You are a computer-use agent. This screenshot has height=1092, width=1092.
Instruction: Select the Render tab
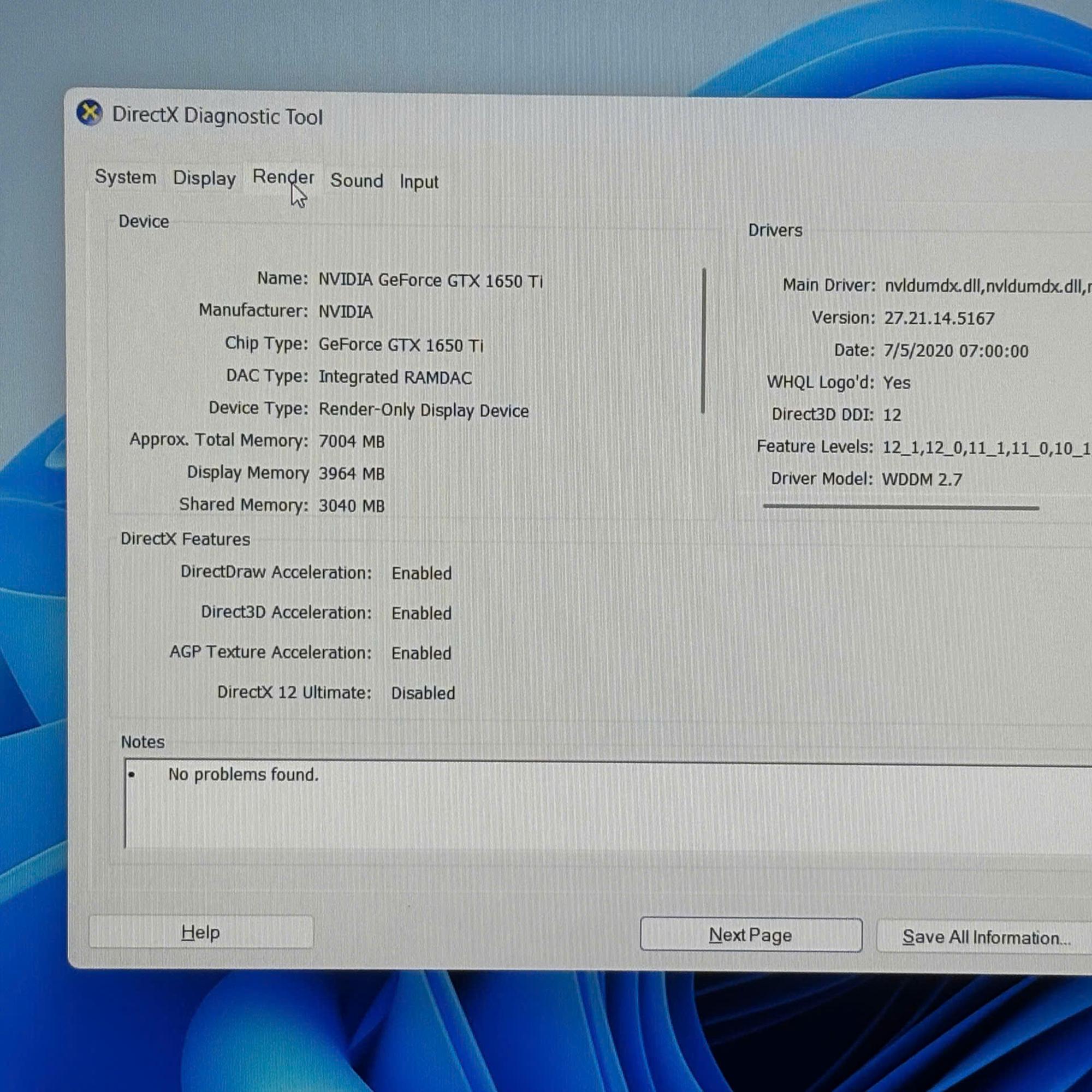pos(283,177)
